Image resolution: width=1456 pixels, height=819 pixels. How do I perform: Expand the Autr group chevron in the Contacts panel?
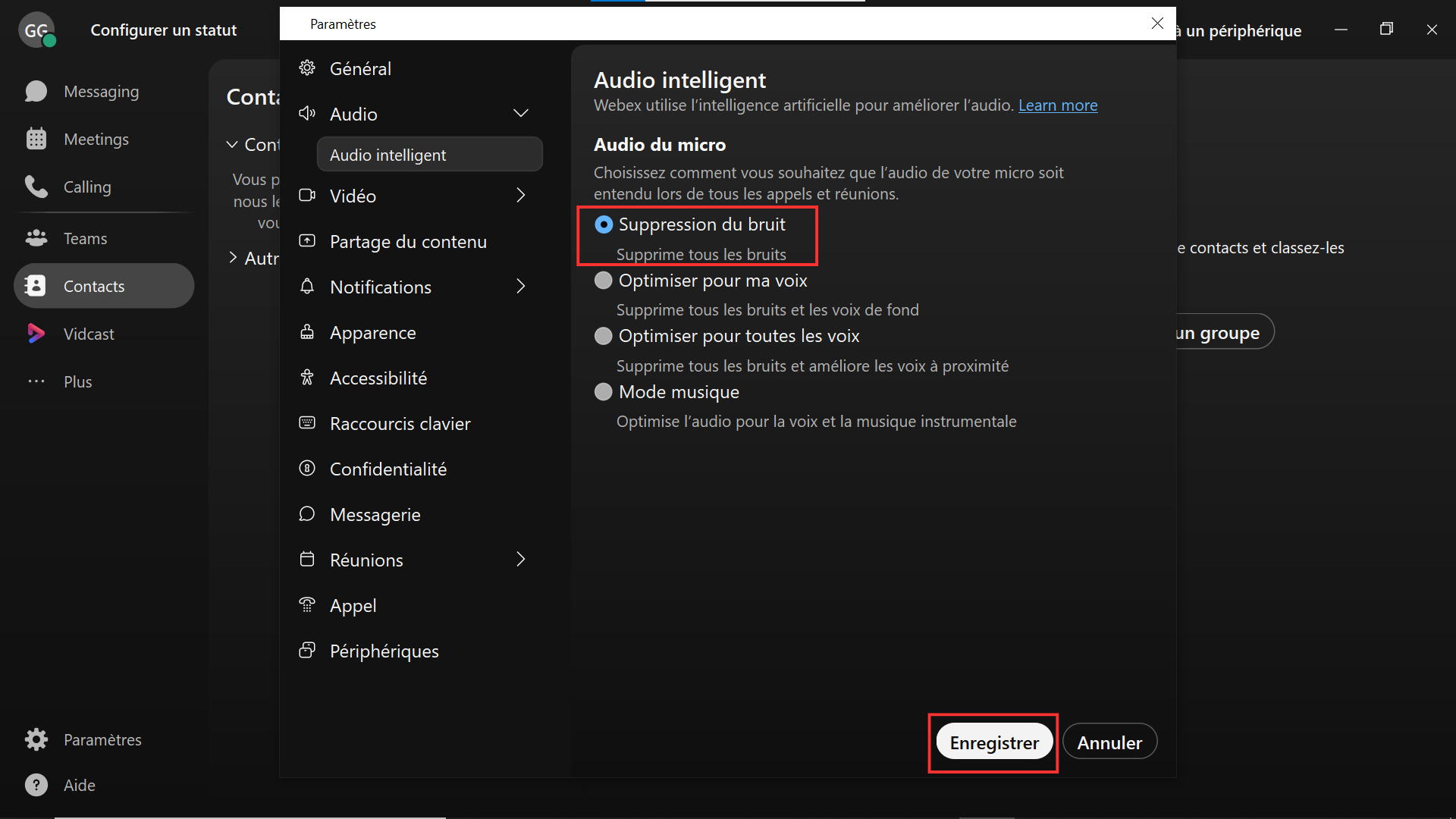click(232, 258)
